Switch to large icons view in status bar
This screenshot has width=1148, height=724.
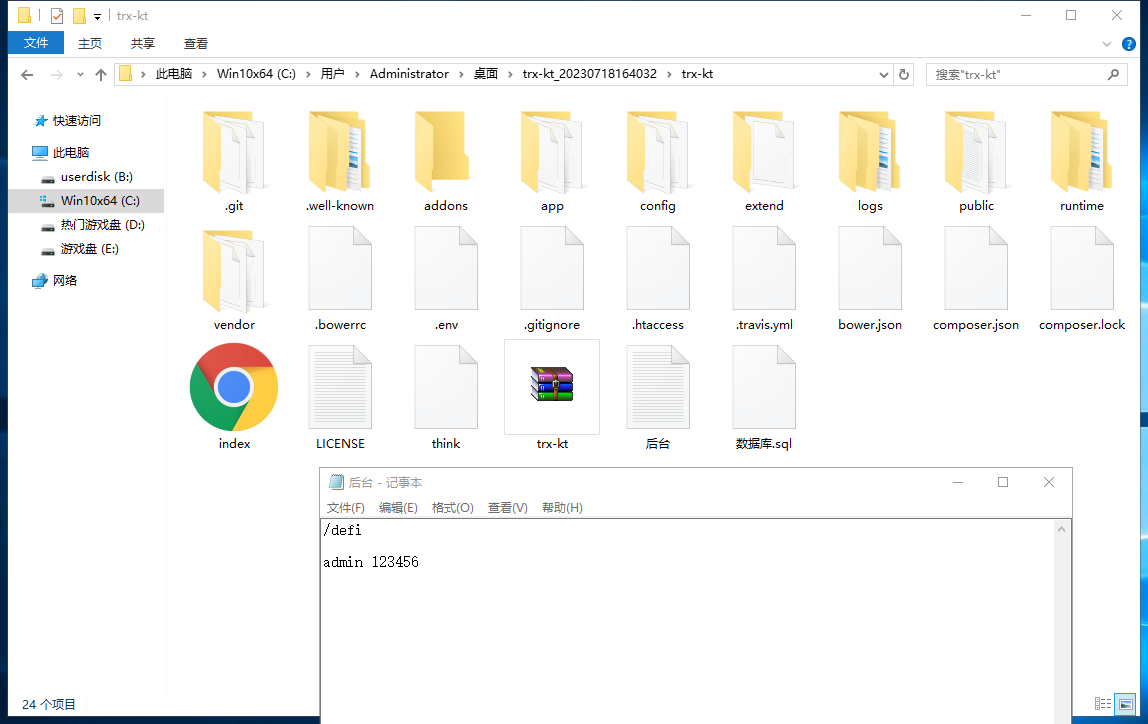click(x=1125, y=704)
